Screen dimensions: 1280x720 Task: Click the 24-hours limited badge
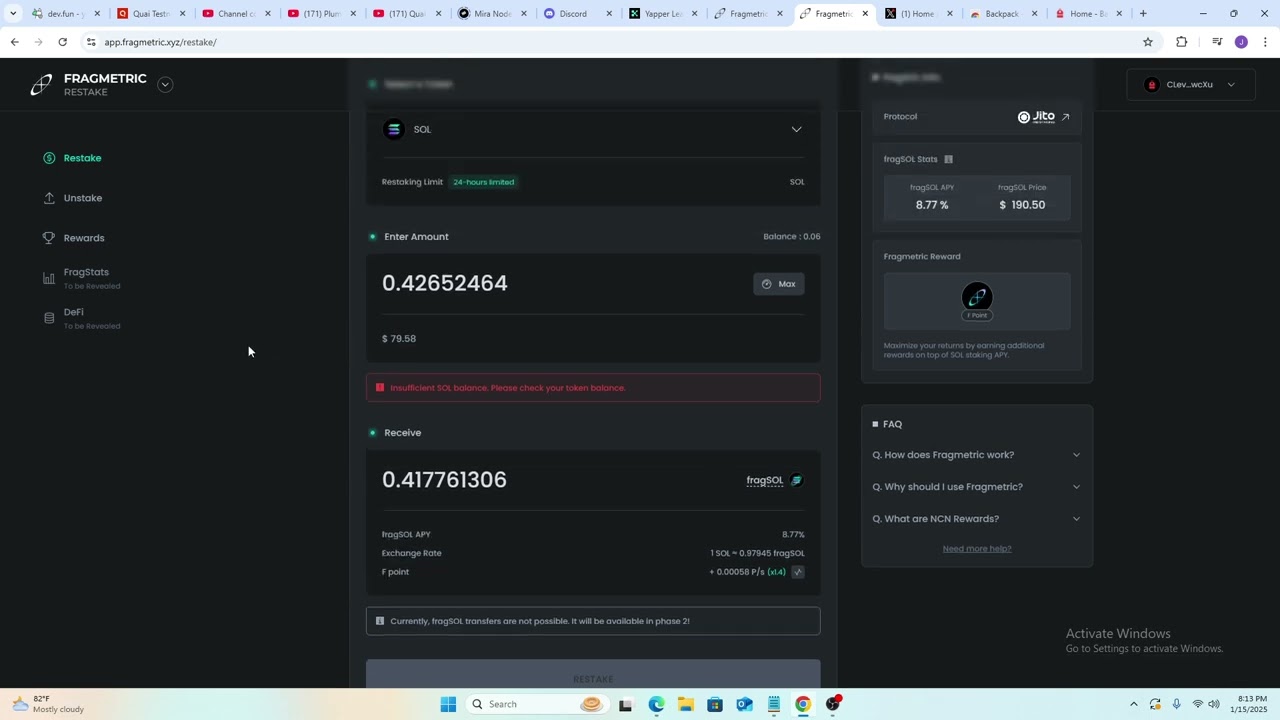(484, 182)
